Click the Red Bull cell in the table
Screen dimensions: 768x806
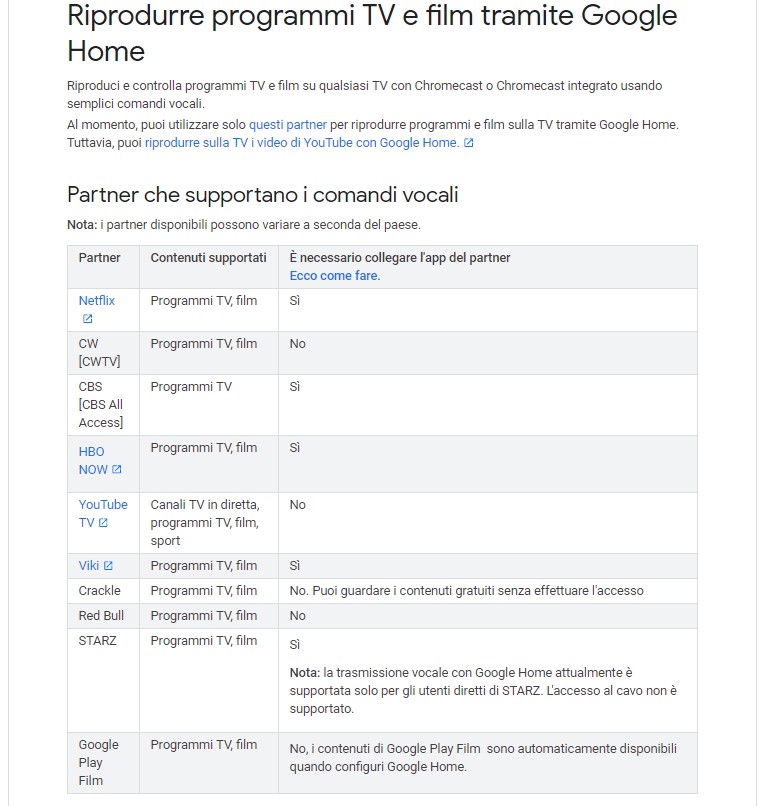[x=102, y=616]
